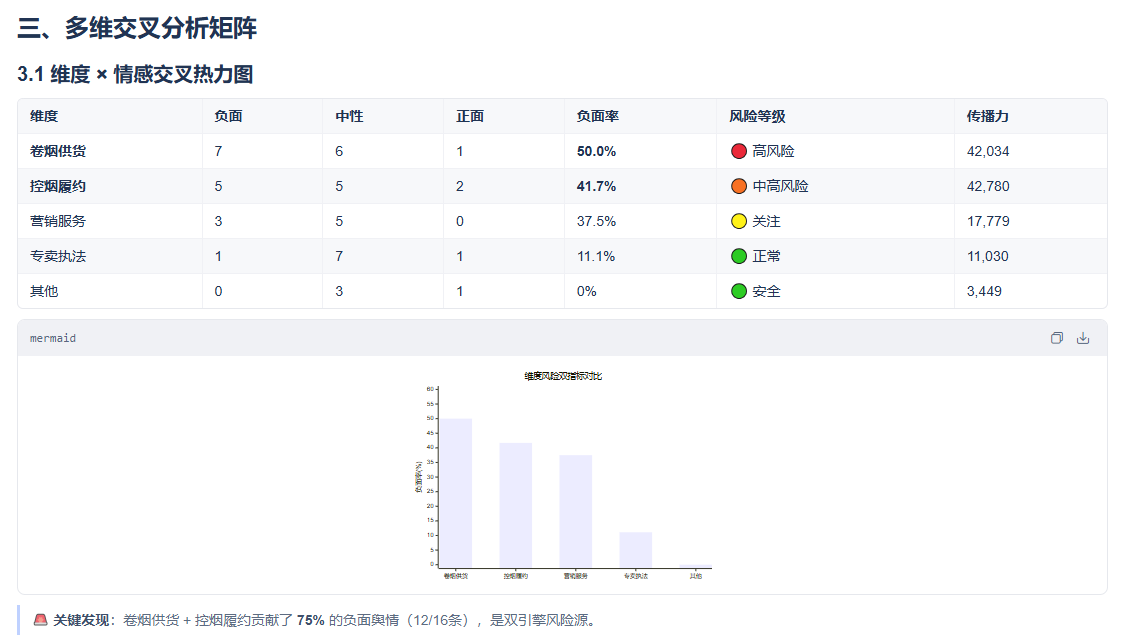
Task: Select the 控烟履约 row label
Action: (x=58, y=186)
